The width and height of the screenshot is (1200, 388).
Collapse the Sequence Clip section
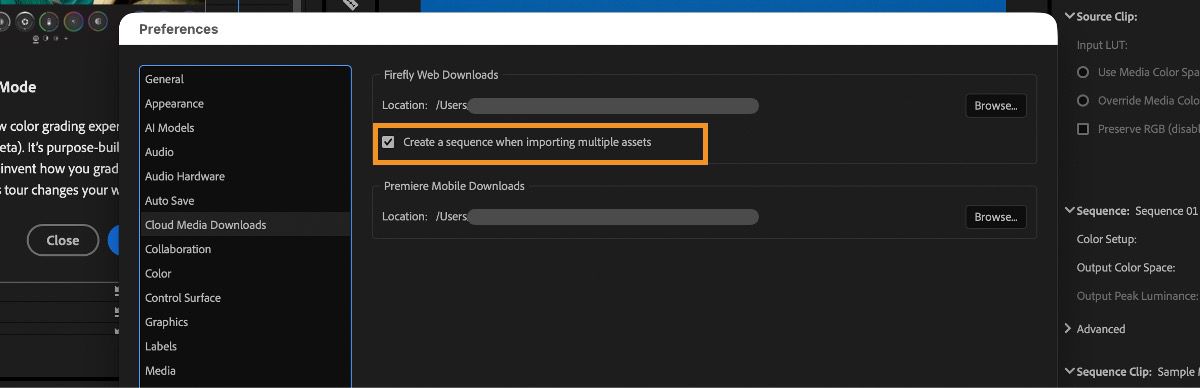click(1069, 372)
